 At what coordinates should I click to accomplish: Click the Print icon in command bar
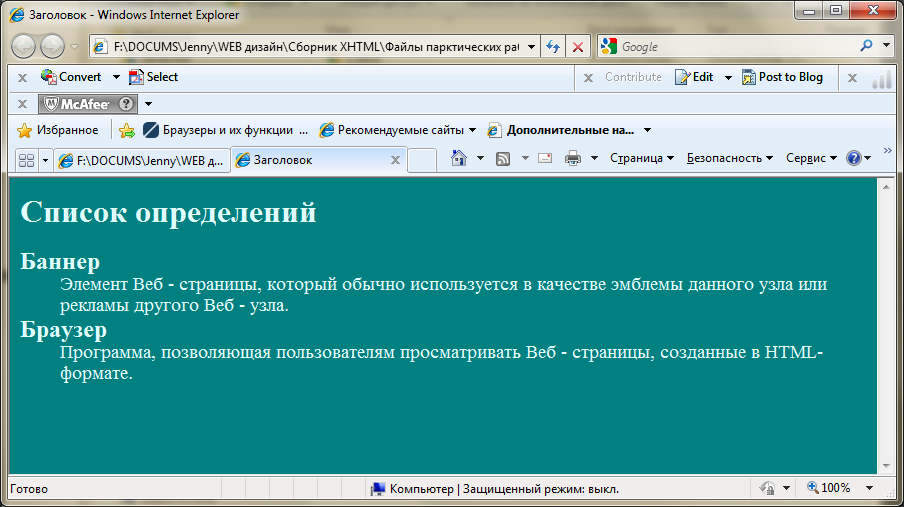click(x=573, y=158)
